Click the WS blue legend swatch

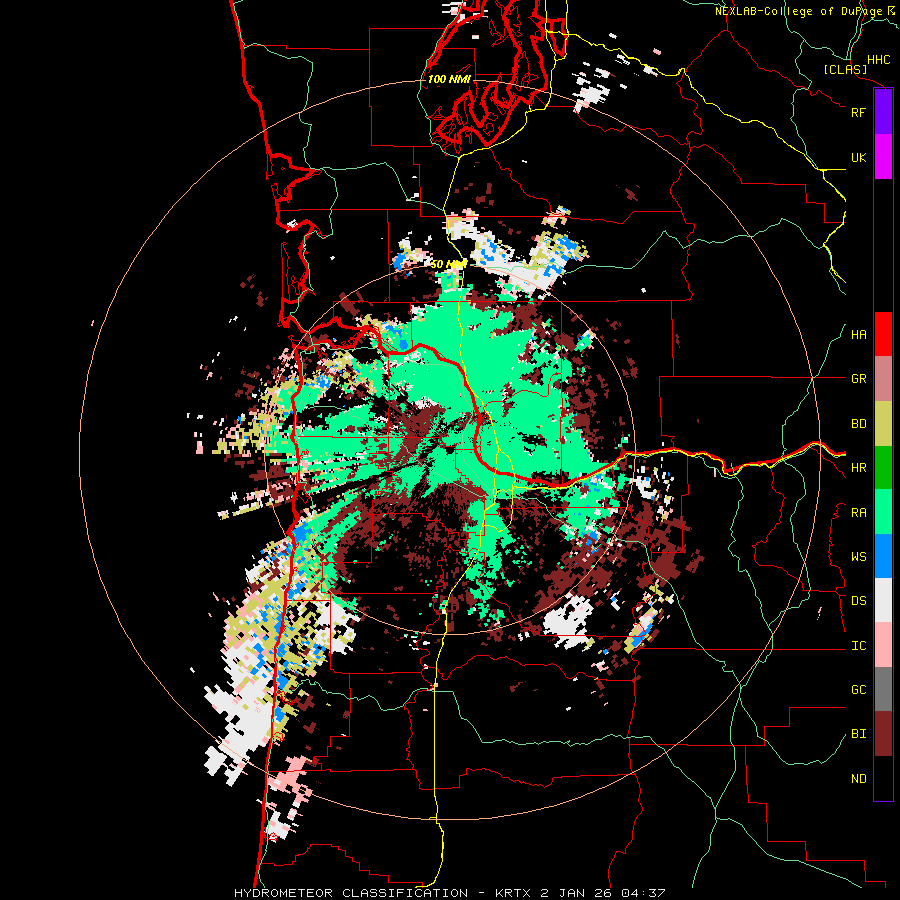883,556
